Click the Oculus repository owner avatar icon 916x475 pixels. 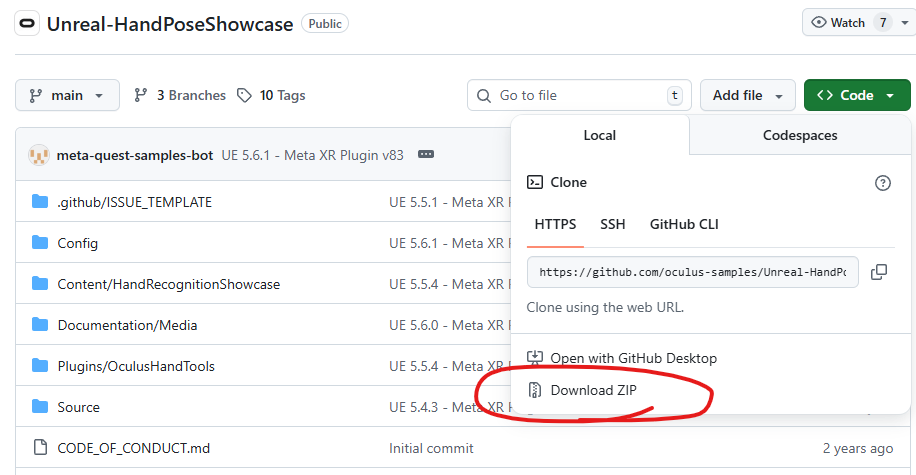coord(27,23)
